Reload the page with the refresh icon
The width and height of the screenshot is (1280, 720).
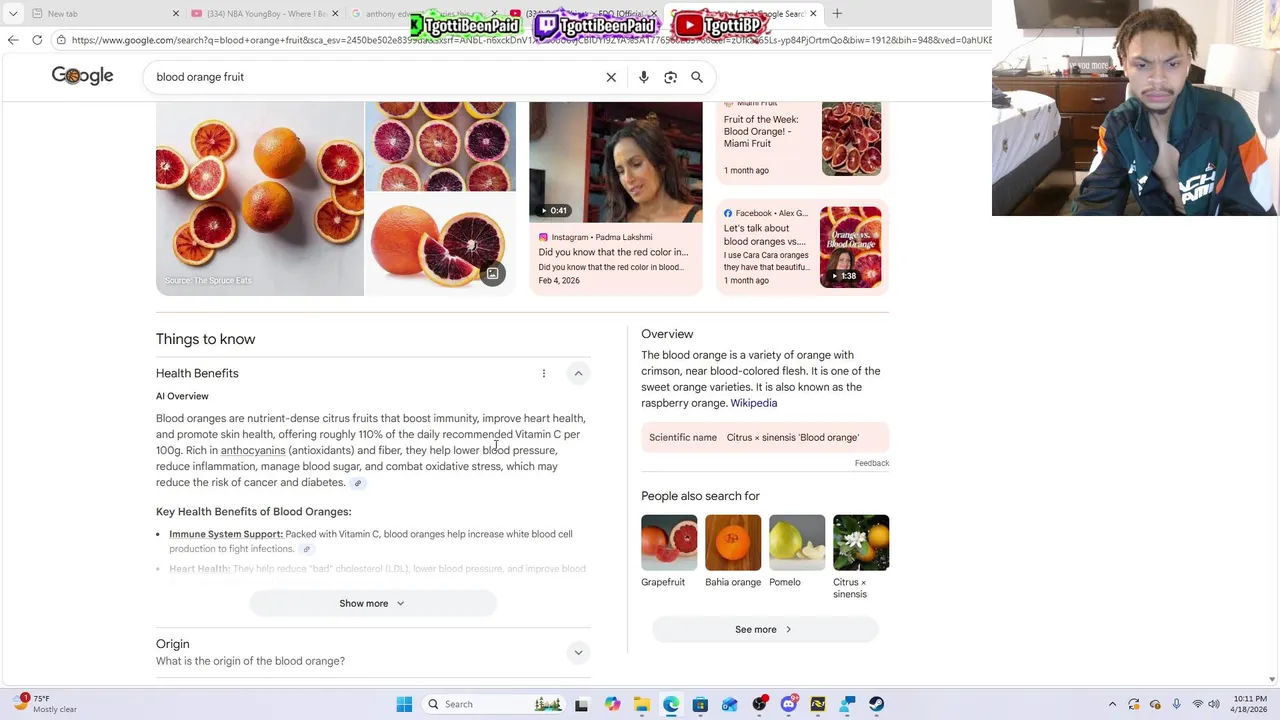(x=37, y=40)
